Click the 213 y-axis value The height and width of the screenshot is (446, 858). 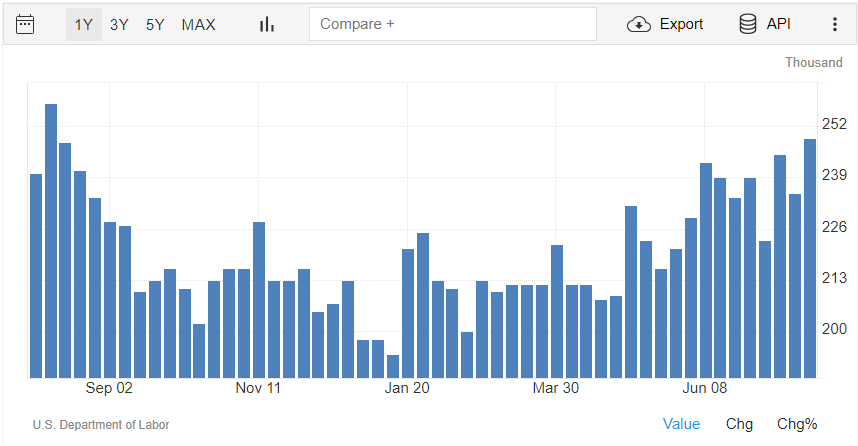[834, 278]
